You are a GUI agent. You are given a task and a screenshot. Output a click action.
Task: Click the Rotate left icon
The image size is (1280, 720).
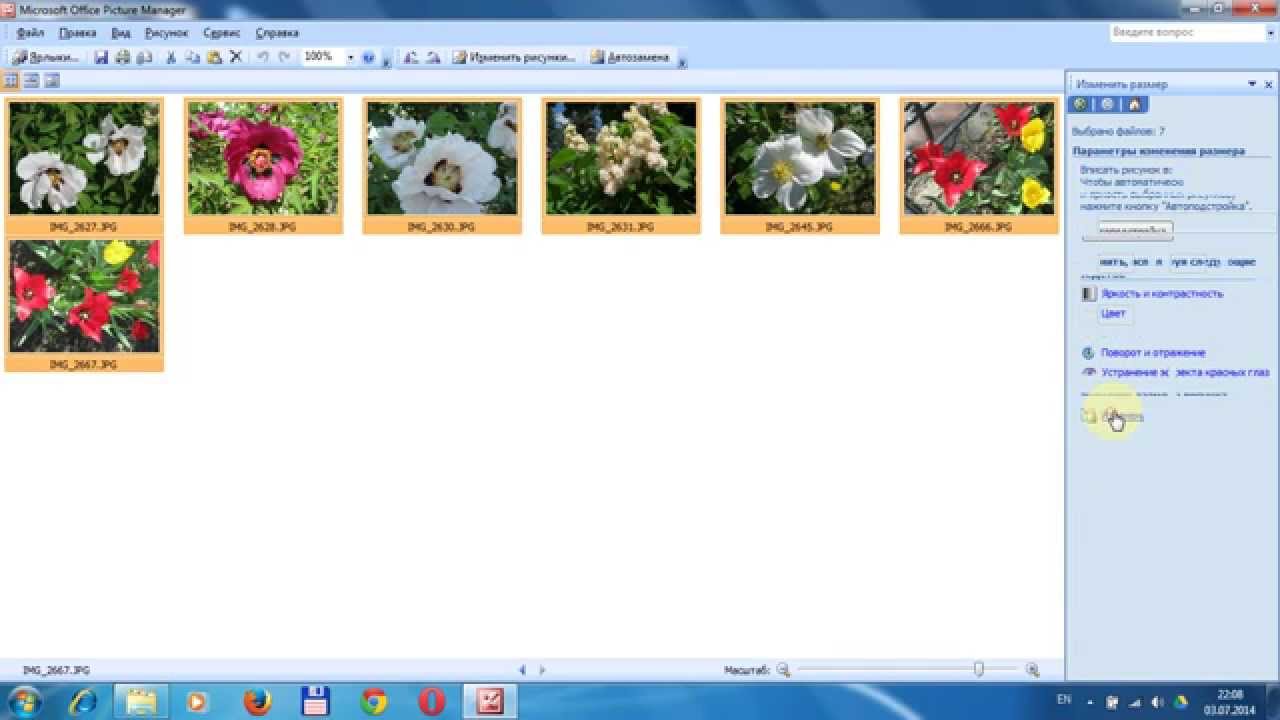point(410,57)
